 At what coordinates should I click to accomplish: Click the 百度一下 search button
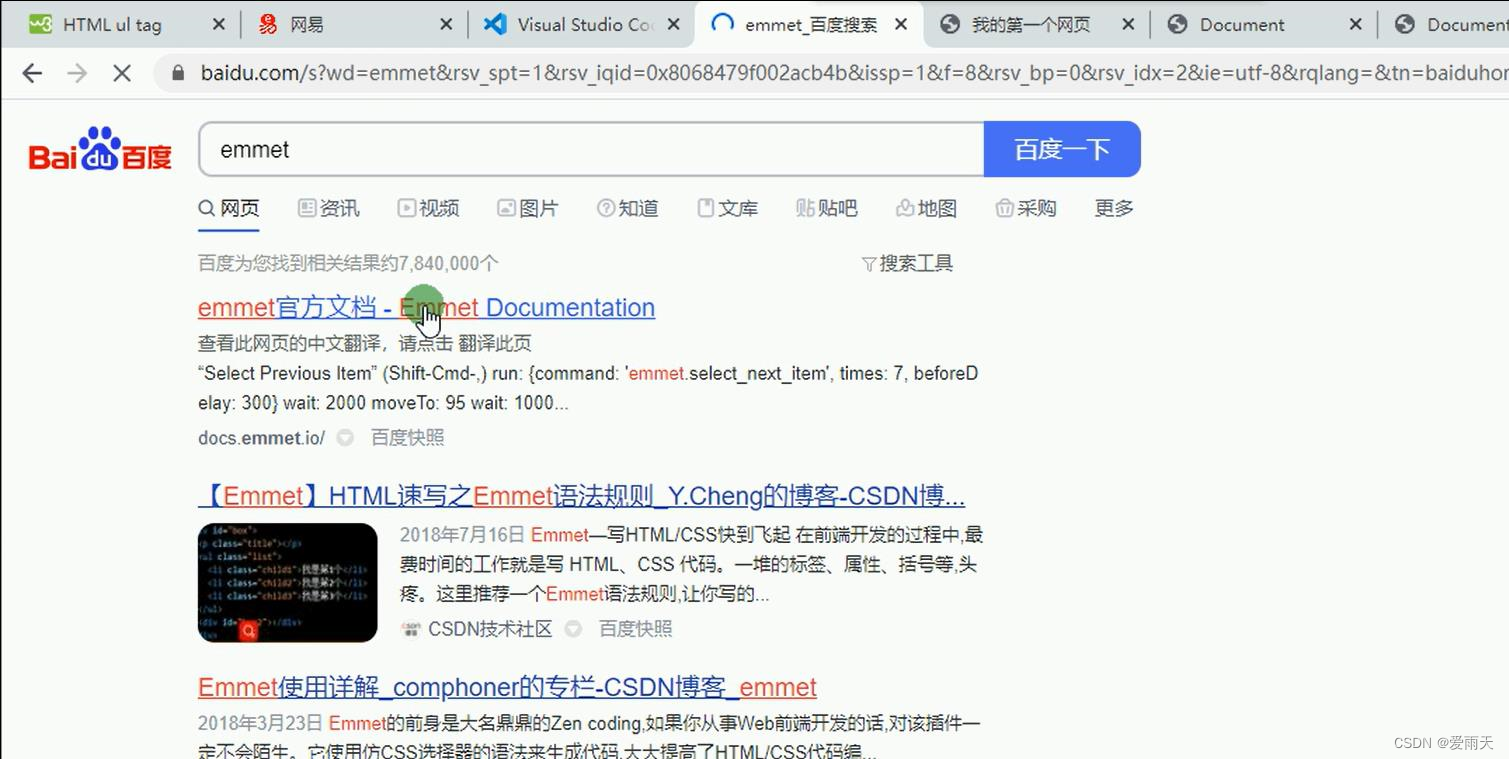coord(1062,148)
